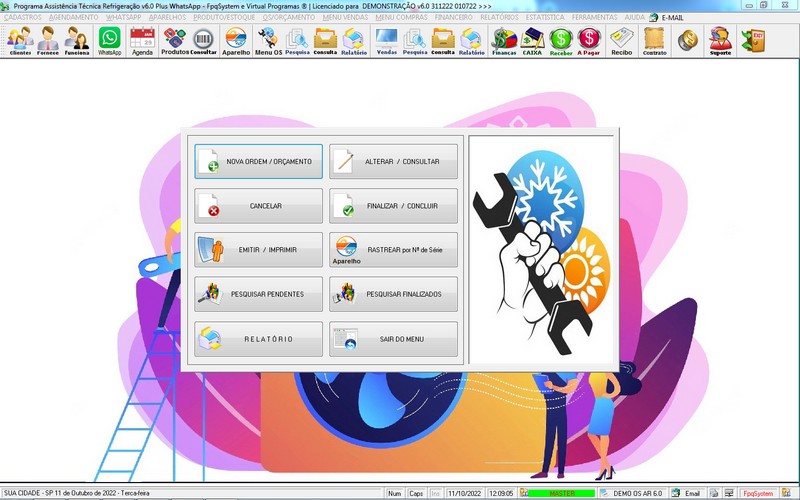Click Pesquisa icon right of Vendas
Image resolution: width=800 pixels, height=500 pixels.
coord(415,41)
